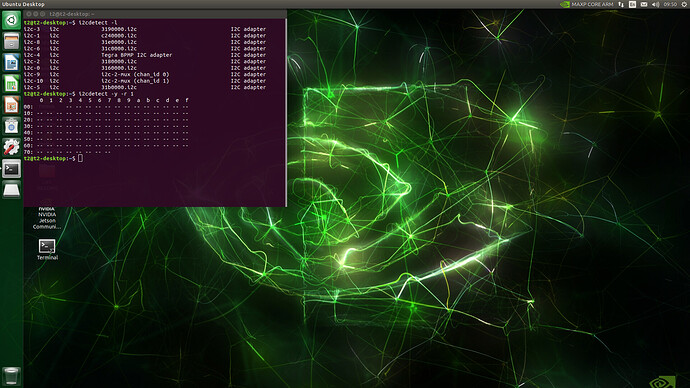Launch LibreOffice Calc from the launcher
Image resolution: width=690 pixels, height=388 pixels.
click(x=11, y=84)
